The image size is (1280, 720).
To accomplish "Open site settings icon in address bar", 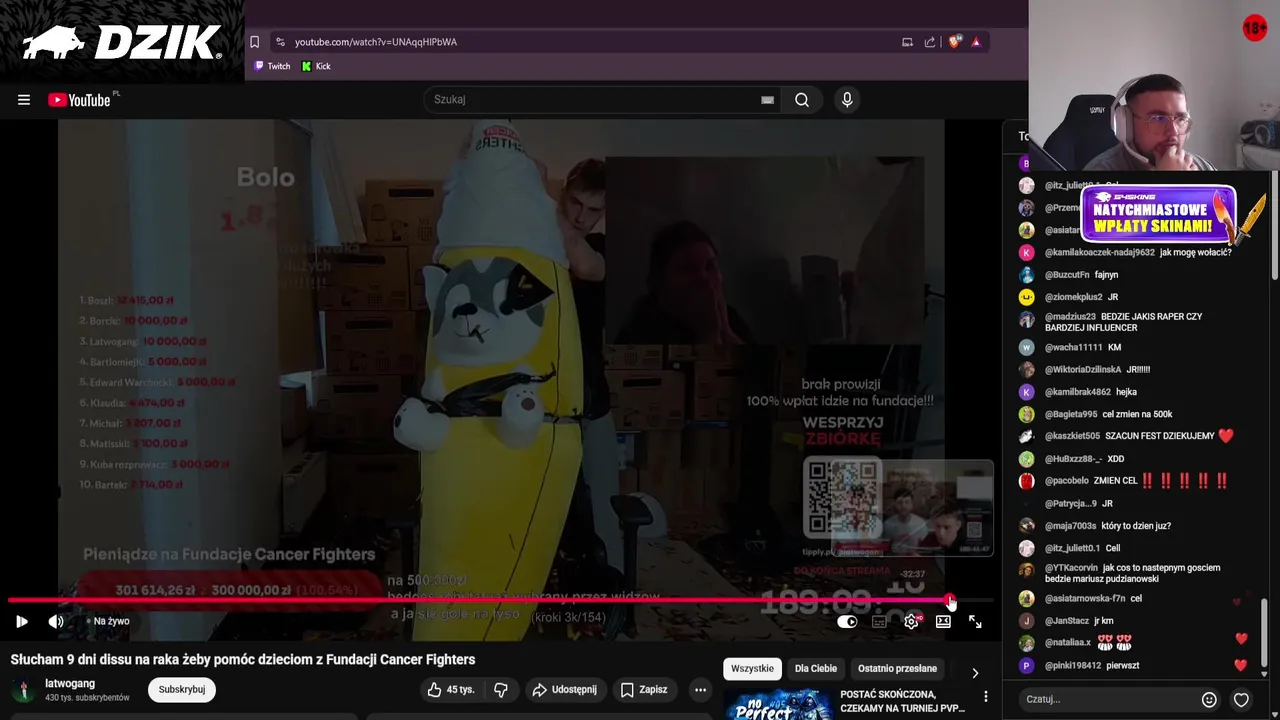I will tap(280, 42).
